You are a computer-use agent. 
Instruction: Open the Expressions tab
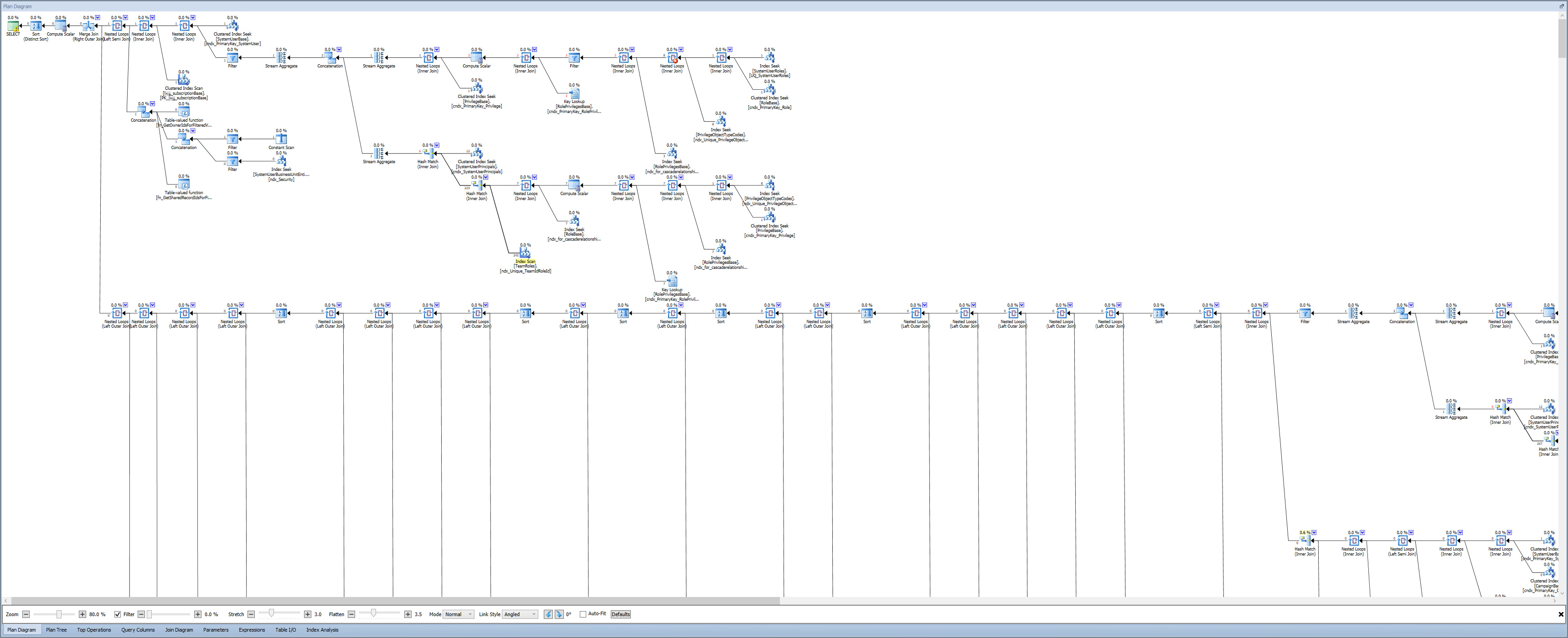point(252,630)
